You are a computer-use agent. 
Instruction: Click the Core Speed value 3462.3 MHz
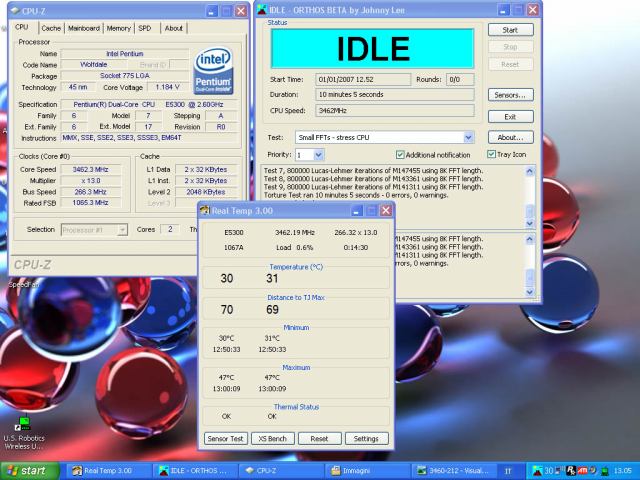coord(90,169)
